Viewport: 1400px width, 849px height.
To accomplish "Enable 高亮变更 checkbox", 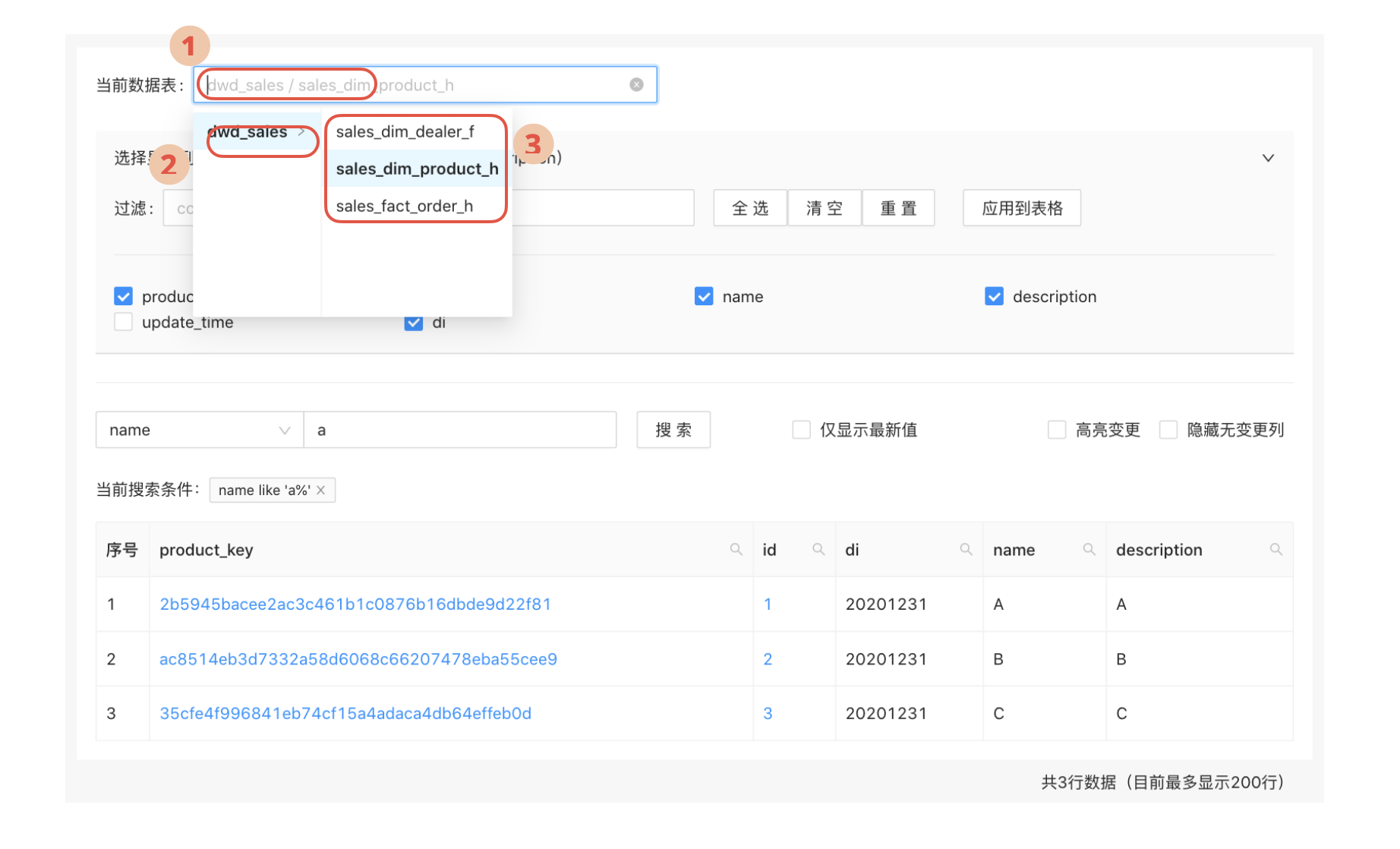I will 1057,429.
